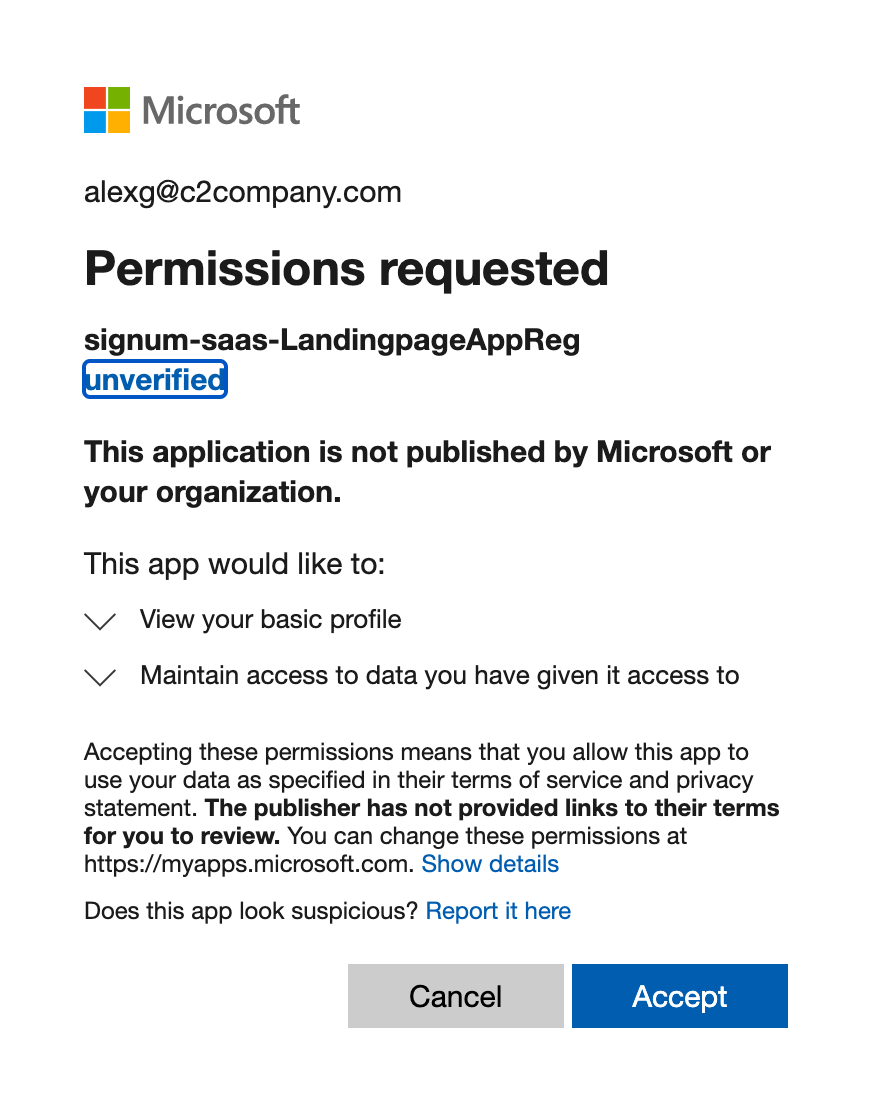Open the unverified publisher link
This screenshot has height=1112, width=874.
click(x=155, y=380)
